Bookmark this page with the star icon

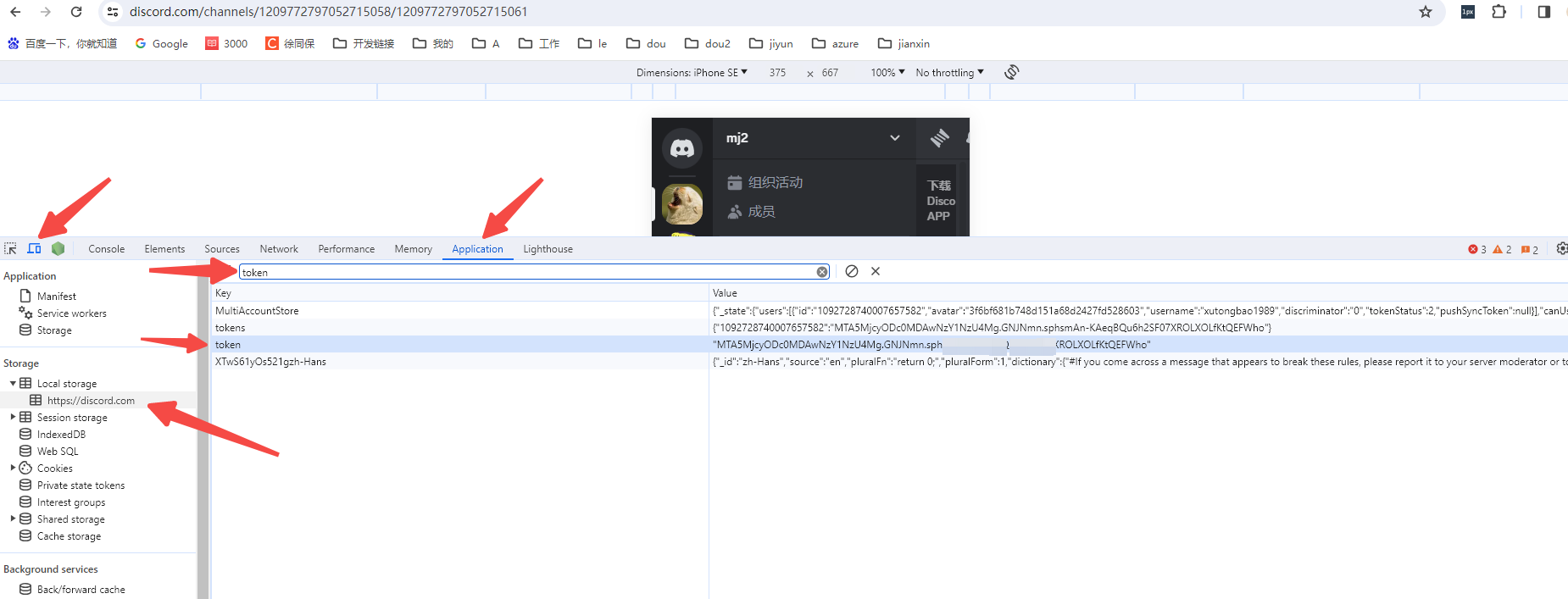(1426, 12)
